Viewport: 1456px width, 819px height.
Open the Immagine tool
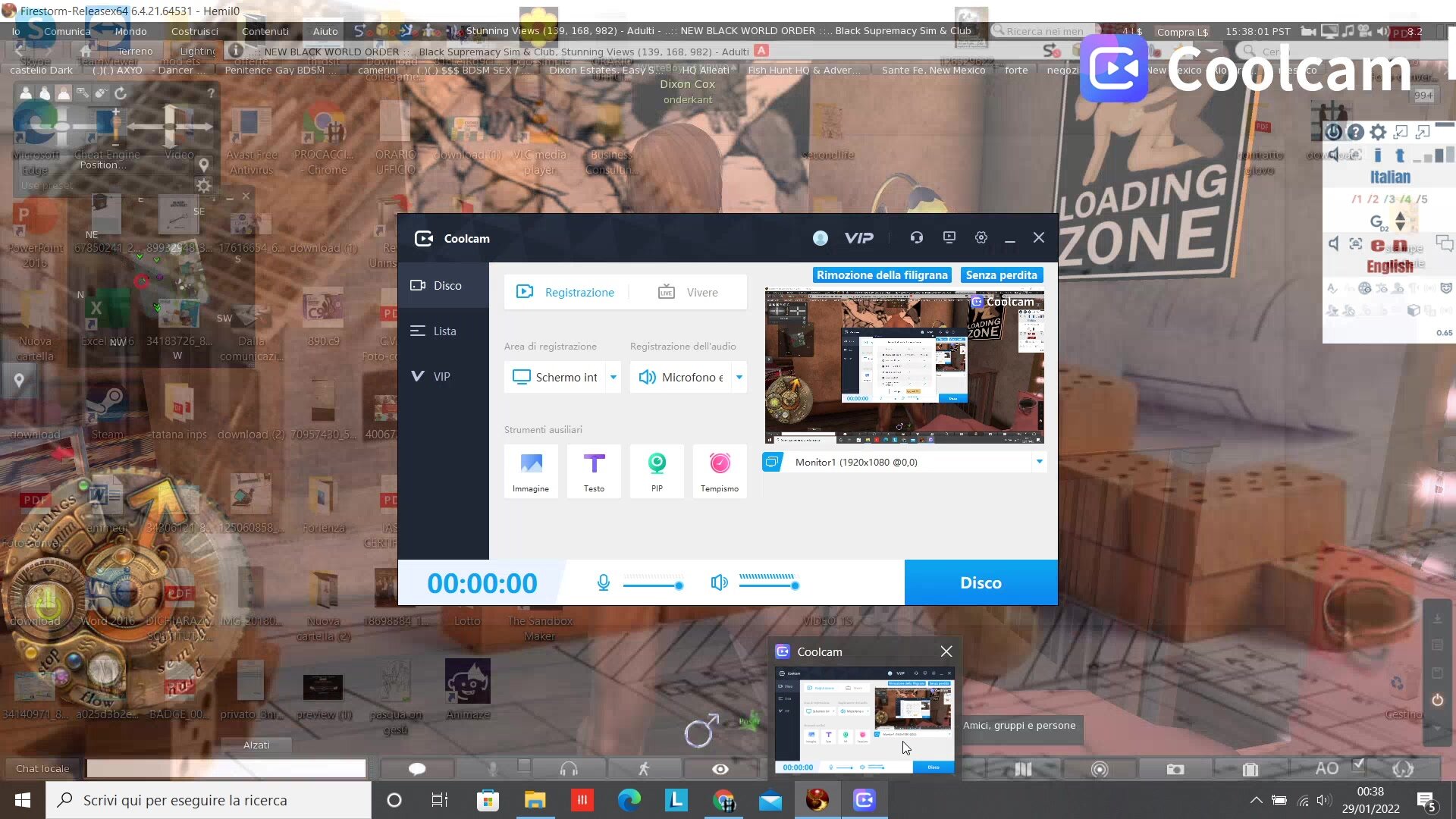click(x=531, y=471)
